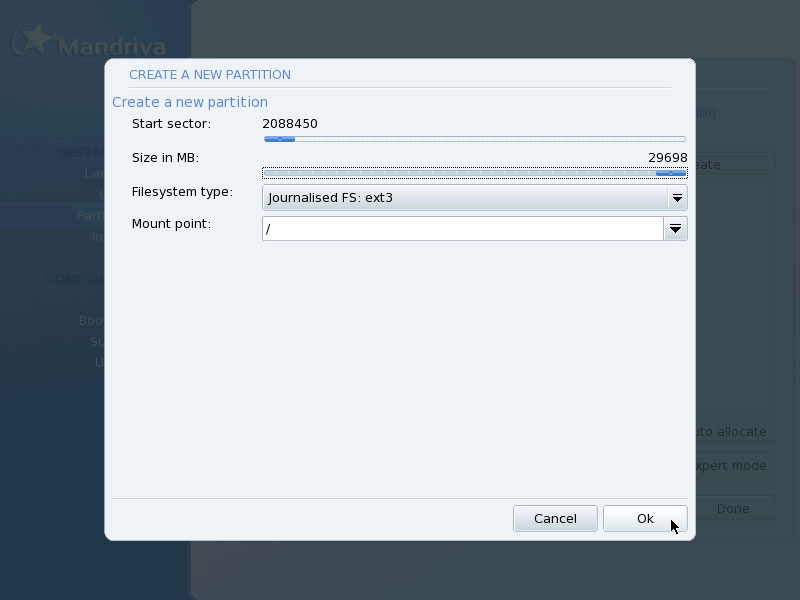The image size is (800, 600).
Task: Click the partially hidden Auto allocate button
Action: [x=733, y=432]
